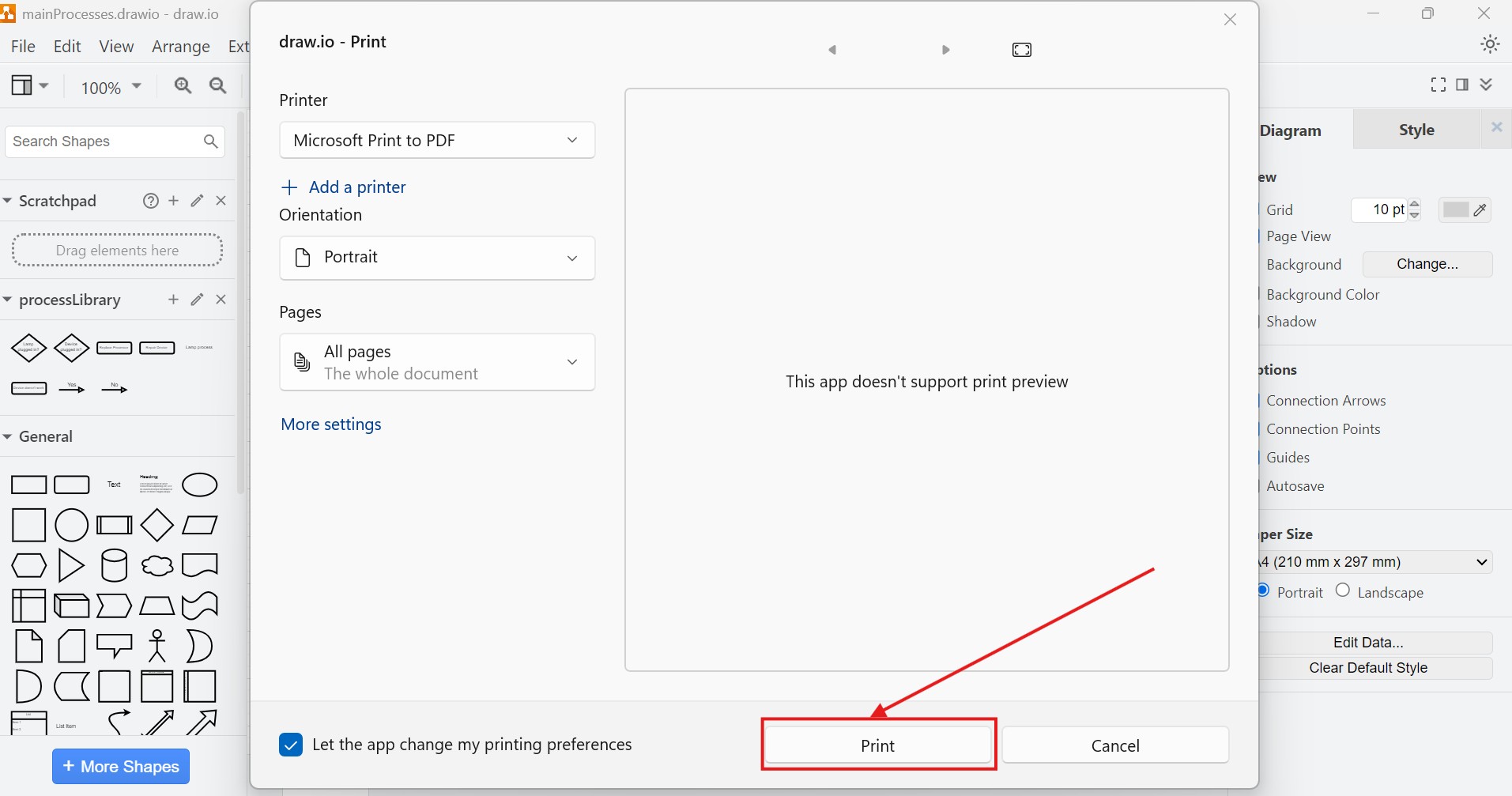Enter fullscreen via the fullscreen icon

[x=1438, y=85]
